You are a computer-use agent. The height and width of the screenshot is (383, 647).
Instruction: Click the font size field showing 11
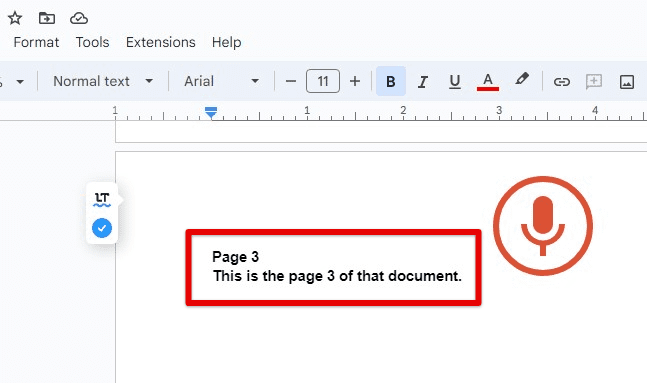pyautogui.click(x=323, y=81)
